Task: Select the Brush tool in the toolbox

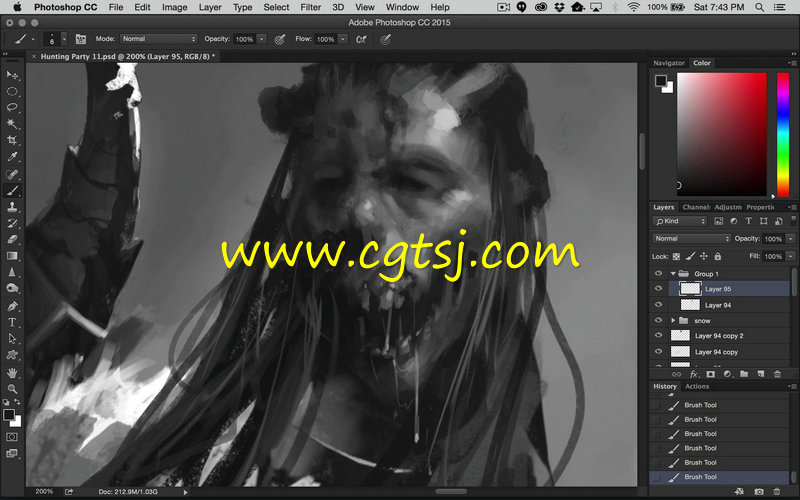Action: (12, 191)
